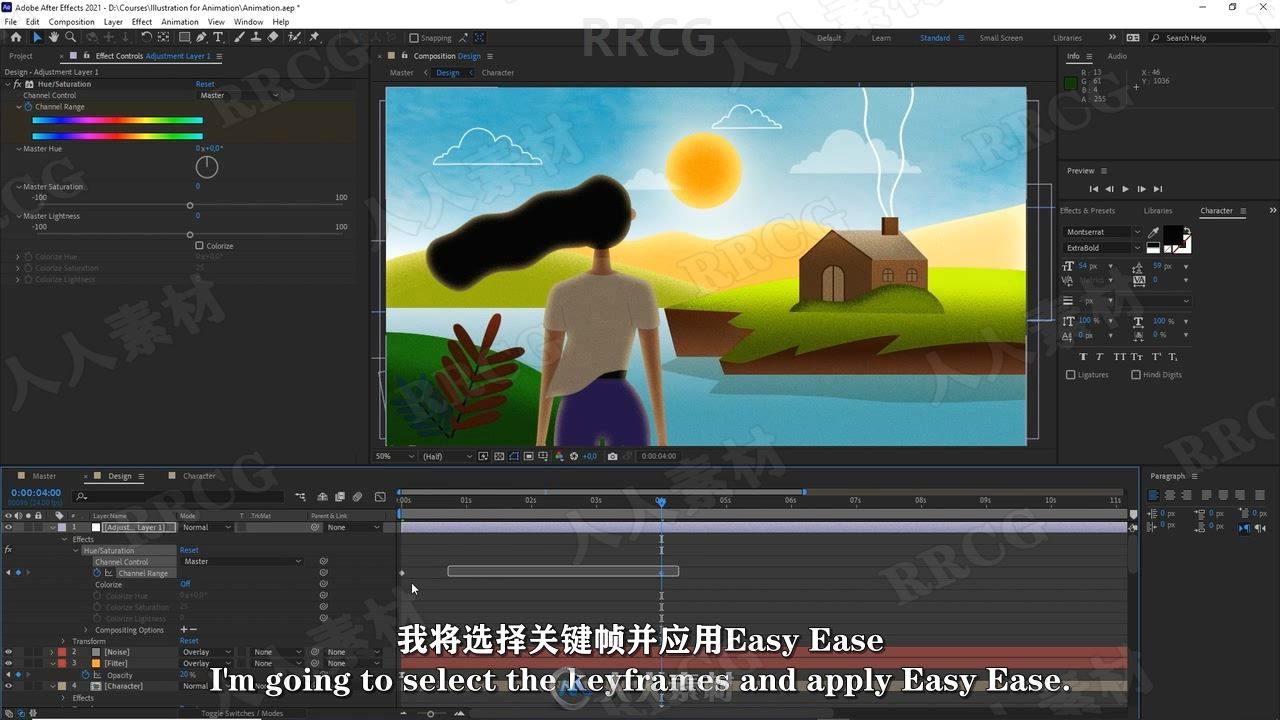Select the Home icon in toolbar

[15, 37]
